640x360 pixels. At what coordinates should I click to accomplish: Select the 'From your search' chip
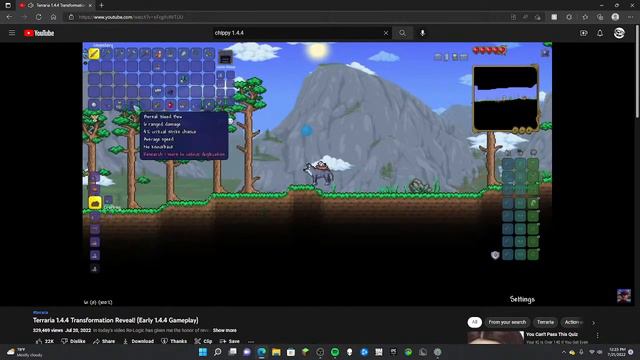pyautogui.click(x=507, y=322)
